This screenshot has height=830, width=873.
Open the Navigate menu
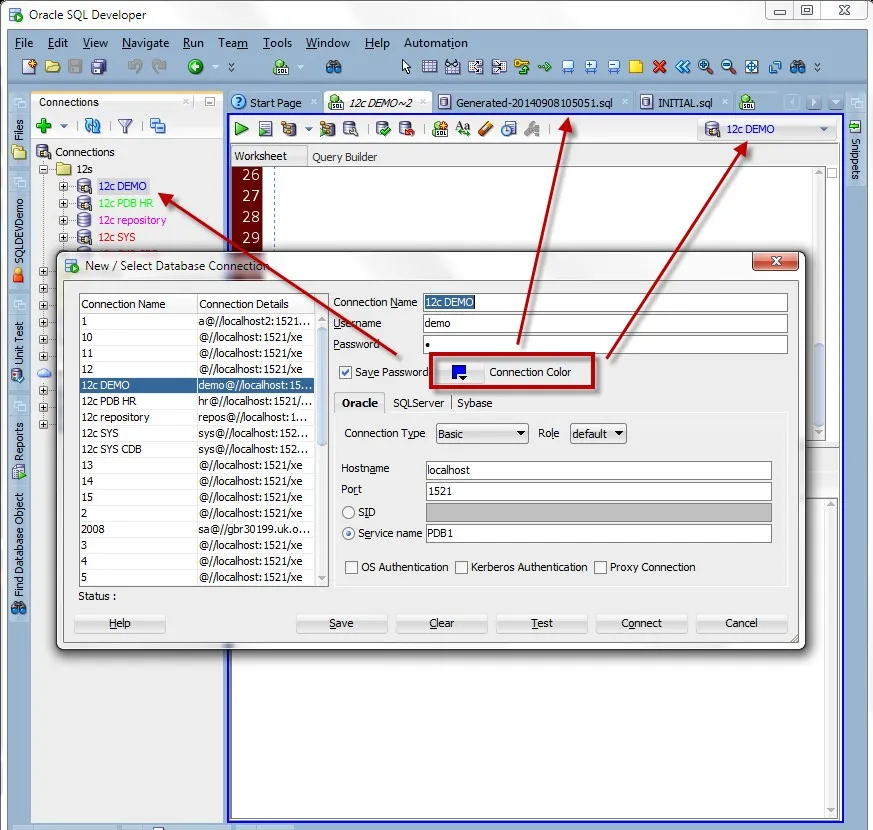(x=145, y=43)
